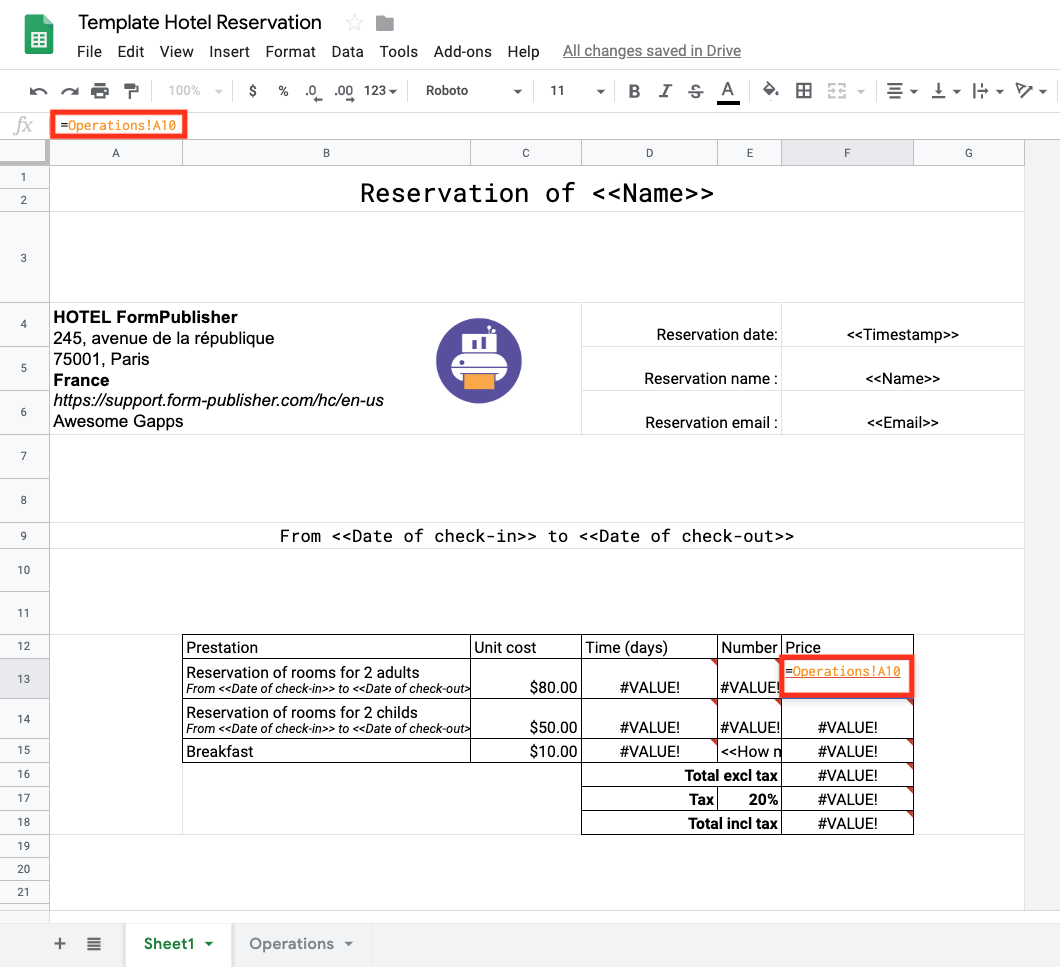Viewport: 1060px width, 967px height.
Task: Click the <<Email>> cell
Action: point(902,412)
